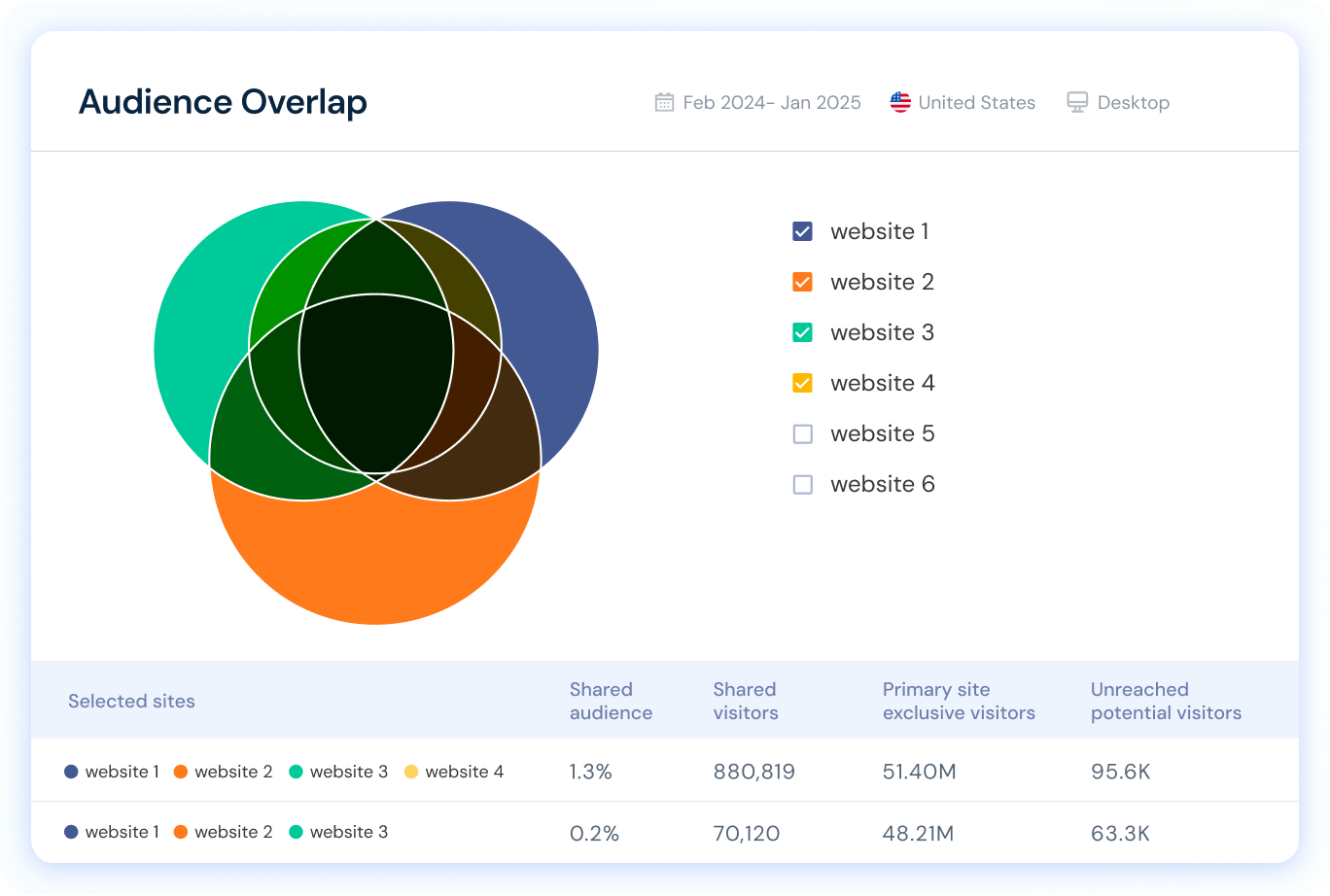Click the website 2 legend label

tap(881, 282)
